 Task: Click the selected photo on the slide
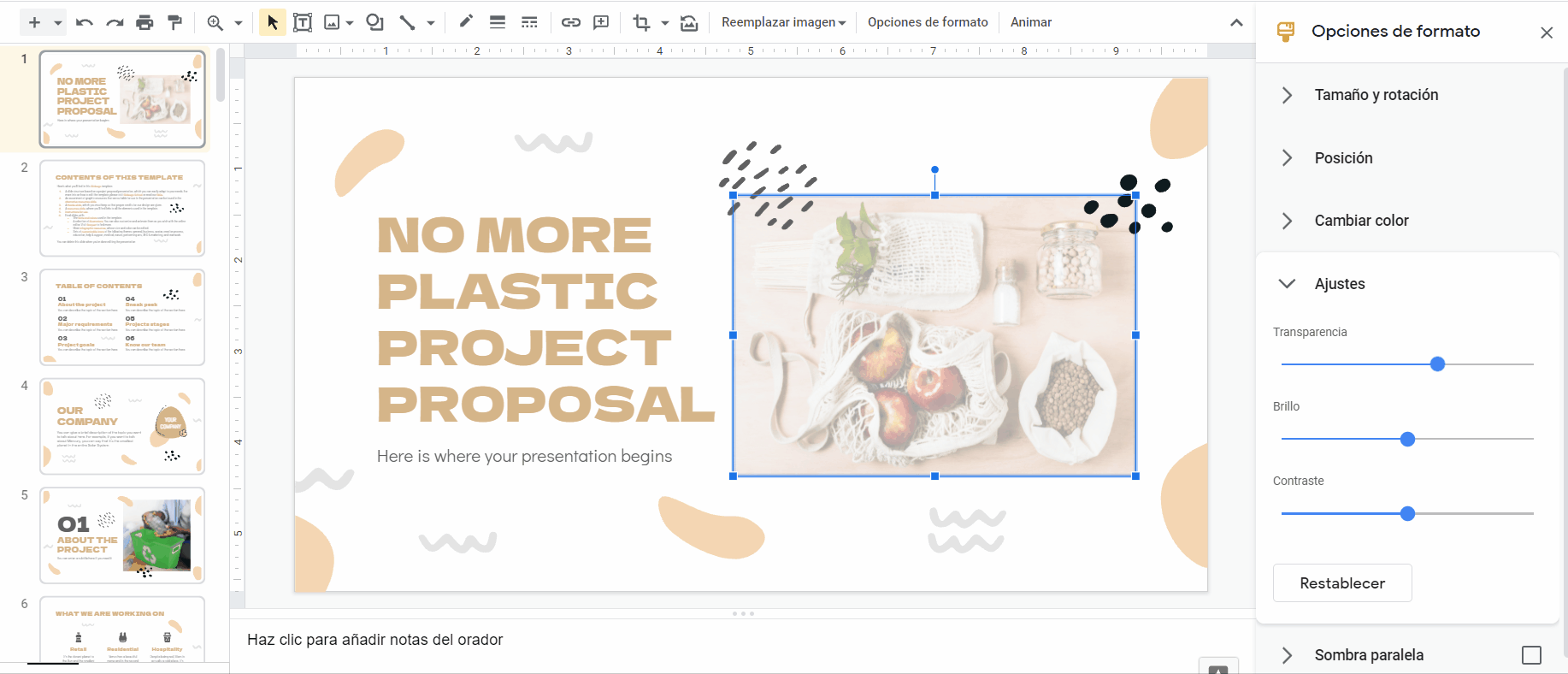(934, 335)
